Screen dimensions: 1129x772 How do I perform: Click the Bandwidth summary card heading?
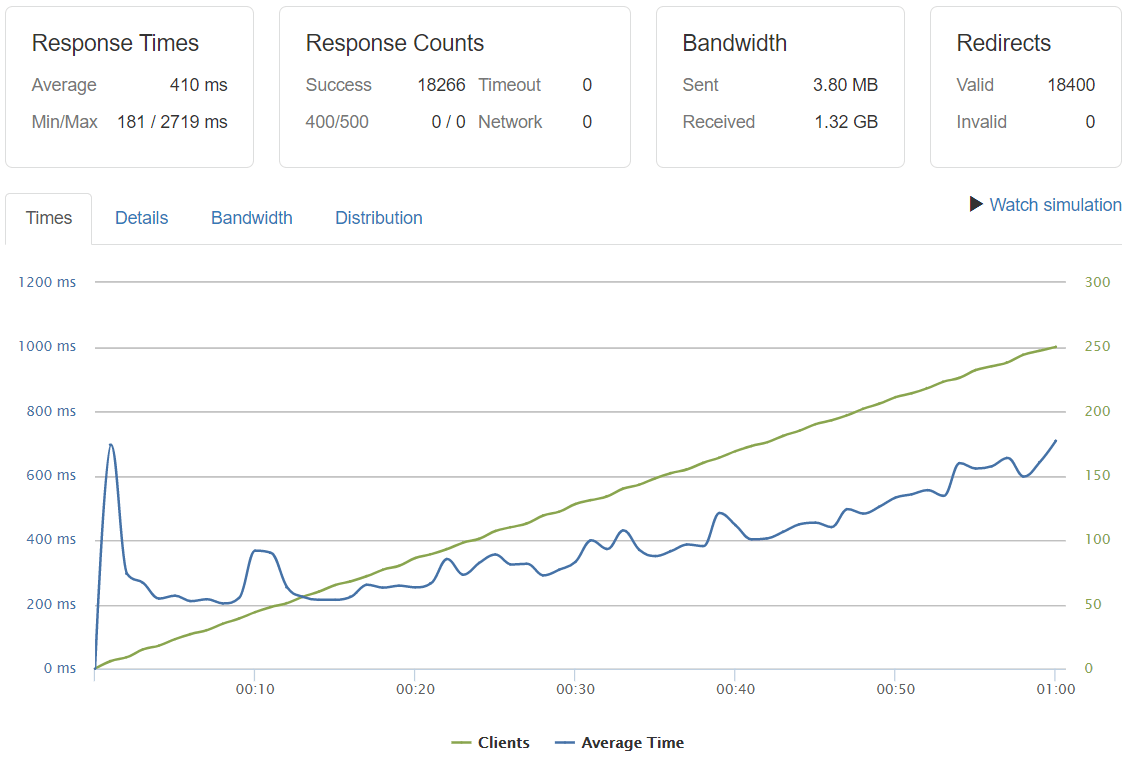coord(734,43)
